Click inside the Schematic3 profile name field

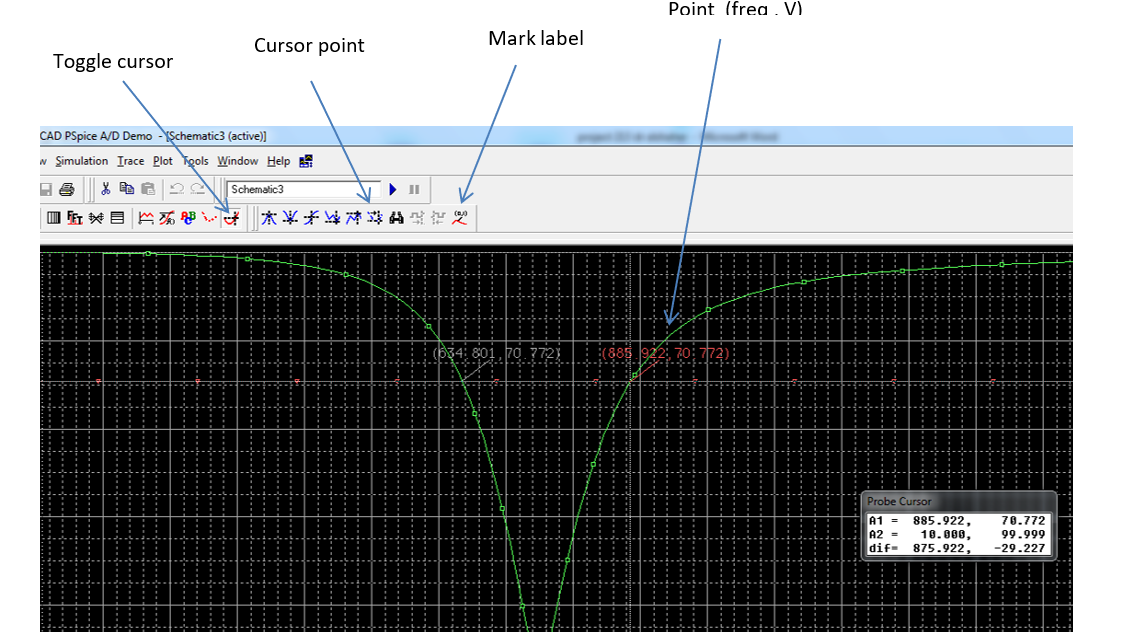click(x=300, y=189)
